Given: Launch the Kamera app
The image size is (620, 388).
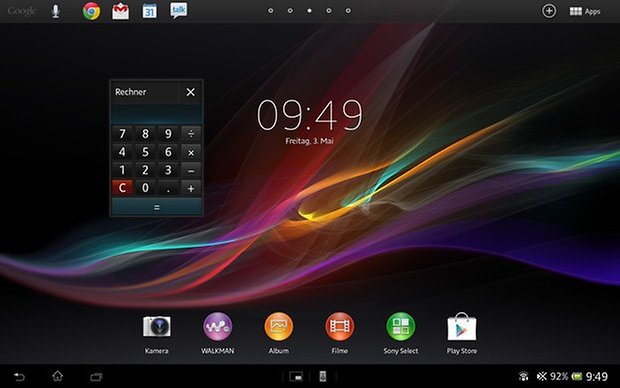Looking at the screenshot, I should tap(157, 334).
